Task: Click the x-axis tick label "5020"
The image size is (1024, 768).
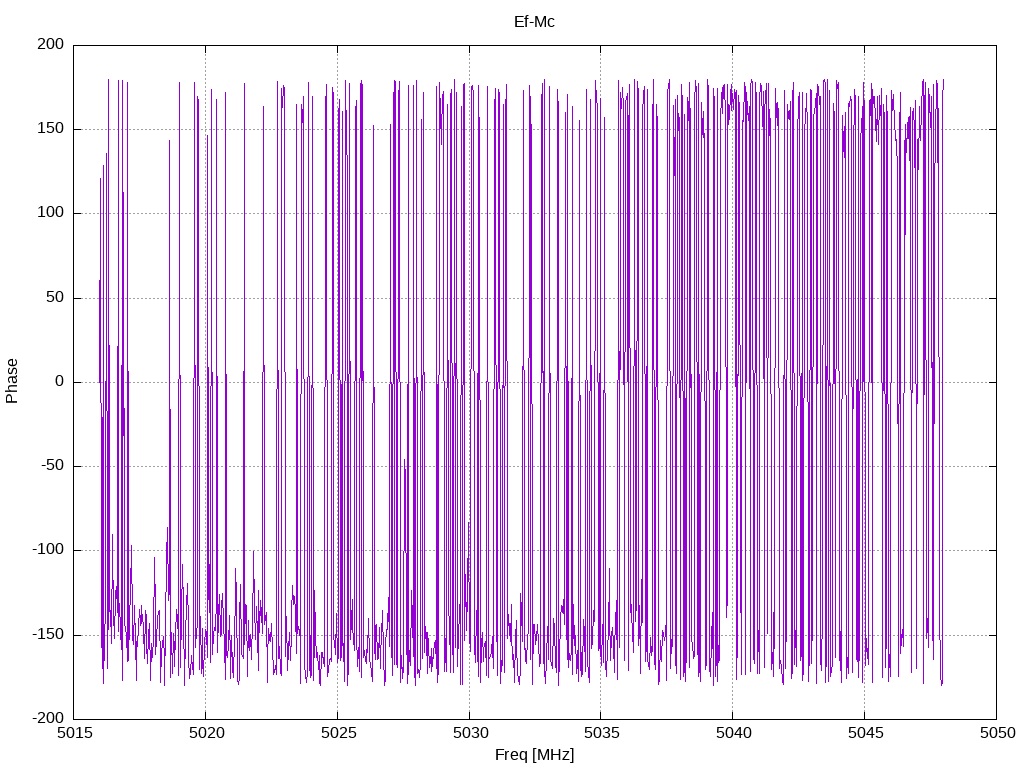Action: [x=206, y=733]
